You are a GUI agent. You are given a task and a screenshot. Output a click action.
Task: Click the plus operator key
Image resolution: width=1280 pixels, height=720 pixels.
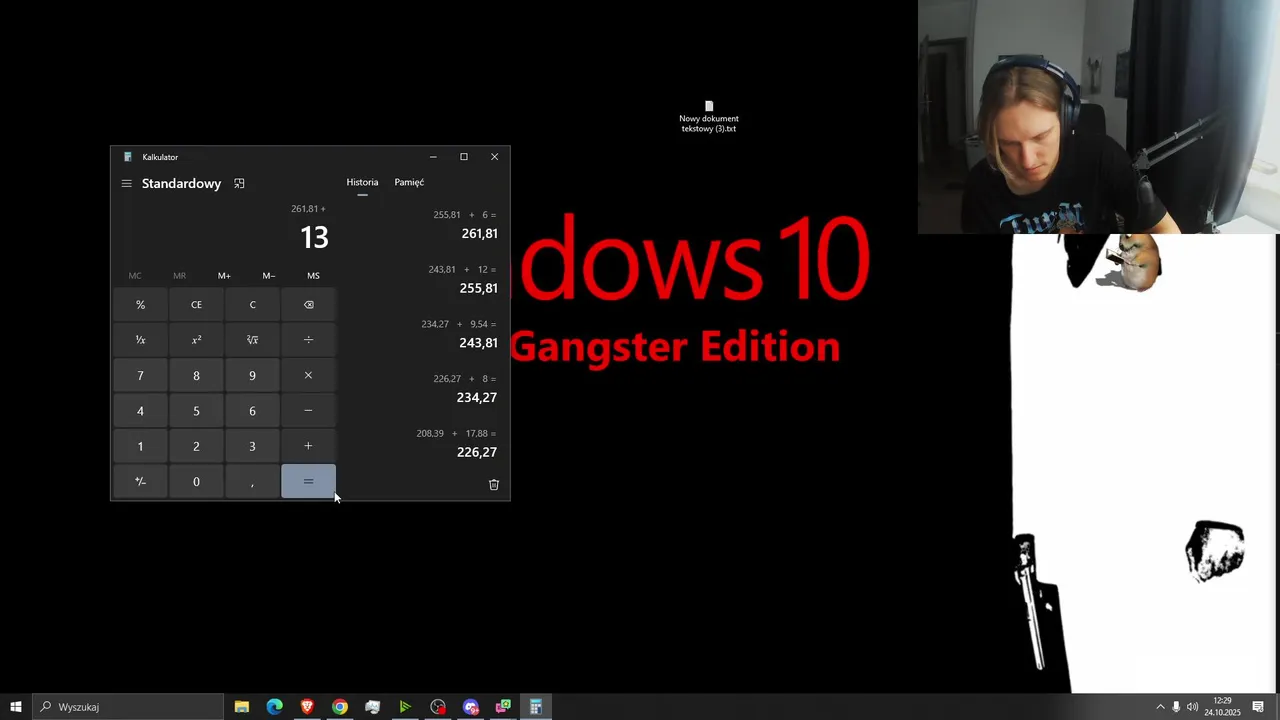click(308, 446)
